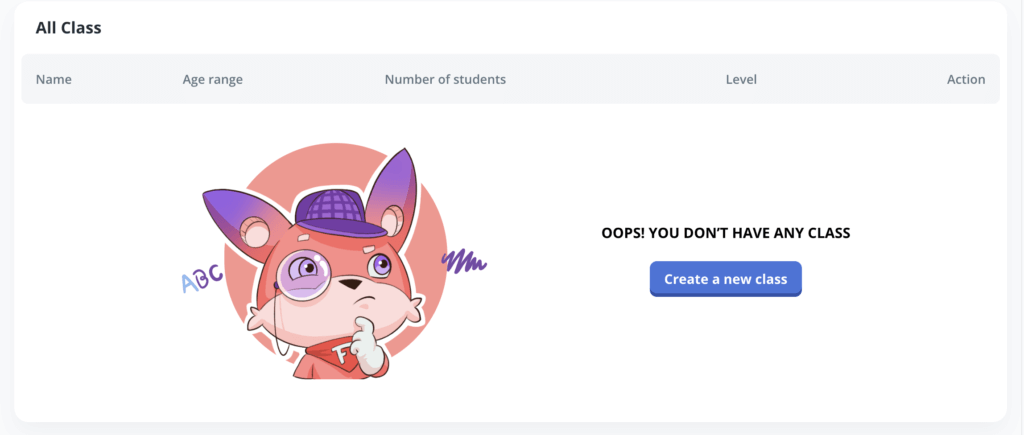Click the All Class heading

pyautogui.click(x=68, y=28)
